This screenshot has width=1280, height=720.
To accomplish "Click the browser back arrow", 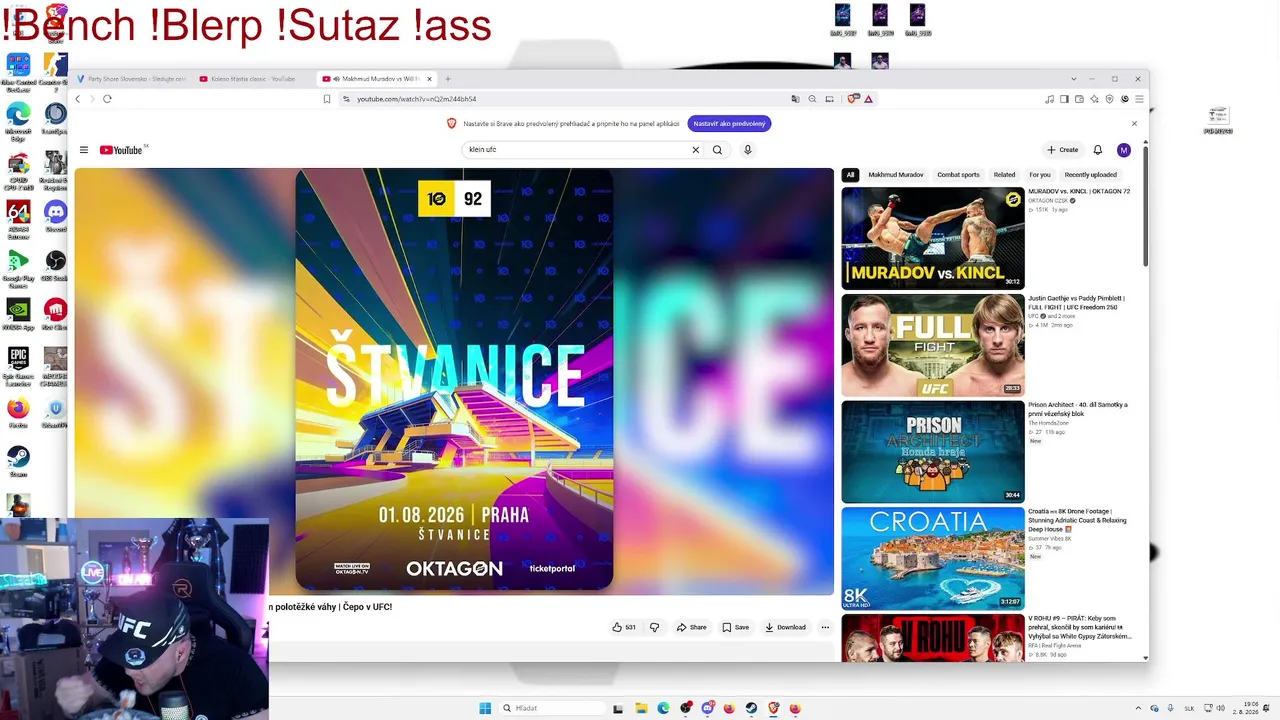I will click(x=78, y=99).
